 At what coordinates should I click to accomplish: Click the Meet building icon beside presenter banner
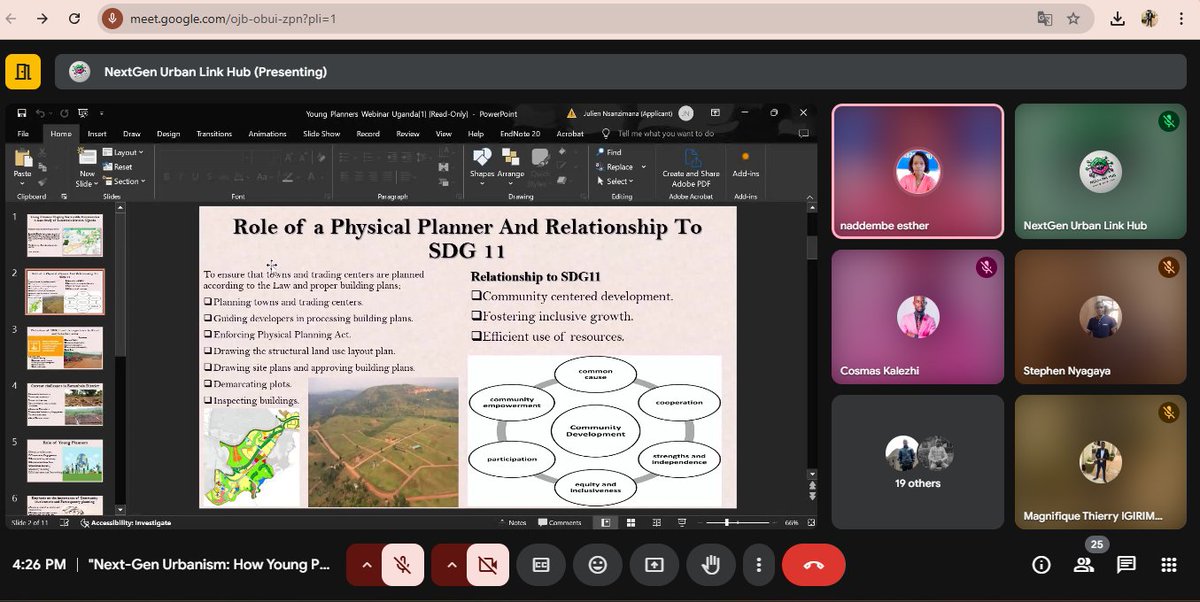(23, 72)
